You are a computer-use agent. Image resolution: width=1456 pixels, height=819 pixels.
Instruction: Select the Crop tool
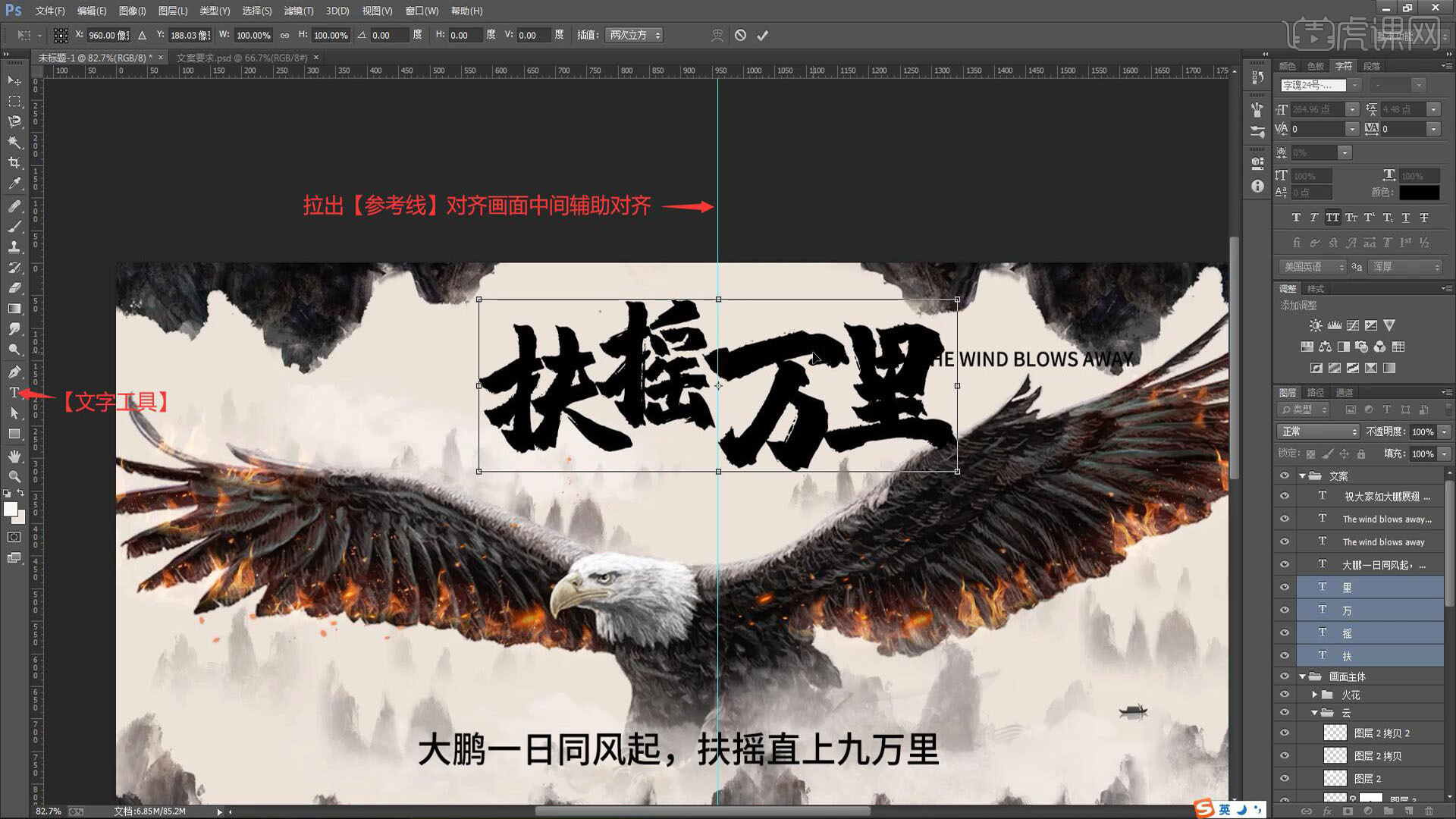pyautogui.click(x=14, y=162)
